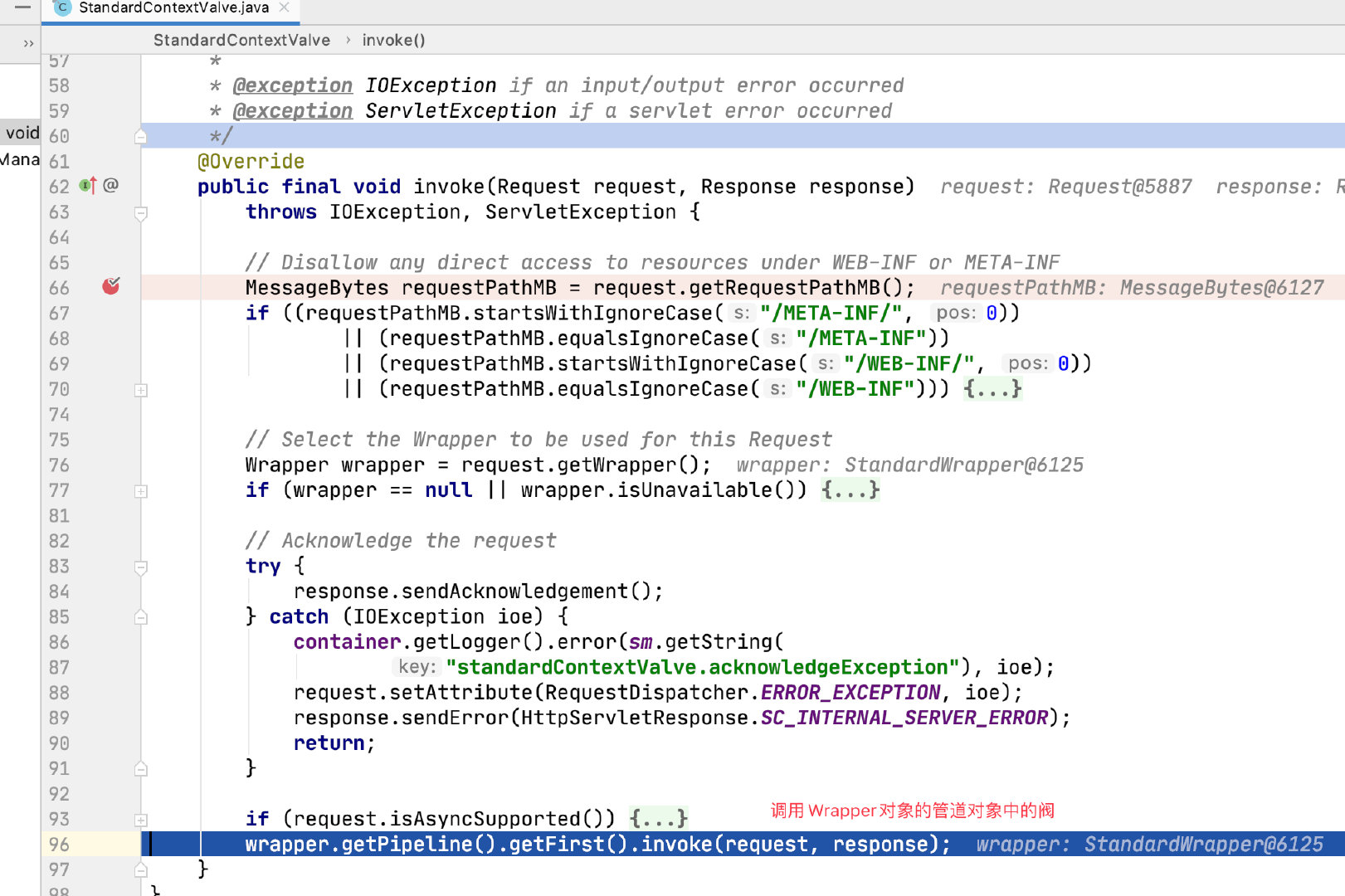Viewport: 1345px width, 896px height.
Task: Click the first @exception tag on line 58
Action: pos(293,85)
